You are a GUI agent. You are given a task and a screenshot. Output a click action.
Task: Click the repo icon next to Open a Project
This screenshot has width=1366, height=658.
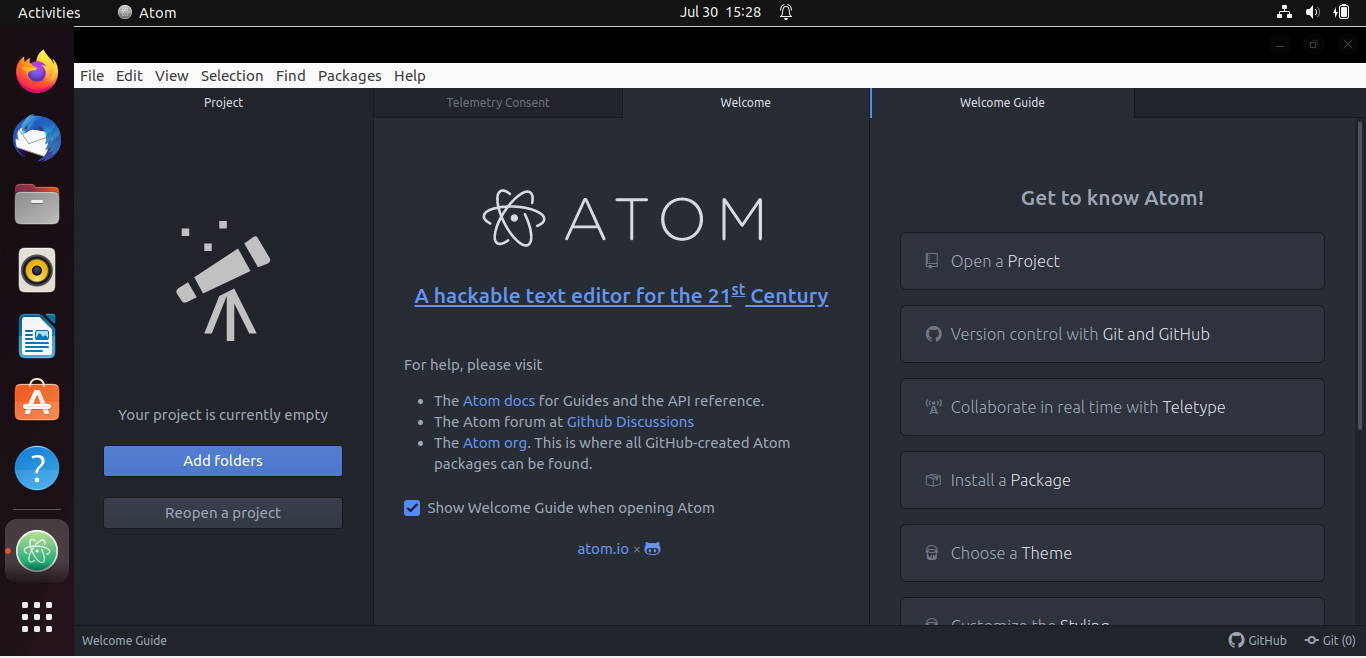932,261
